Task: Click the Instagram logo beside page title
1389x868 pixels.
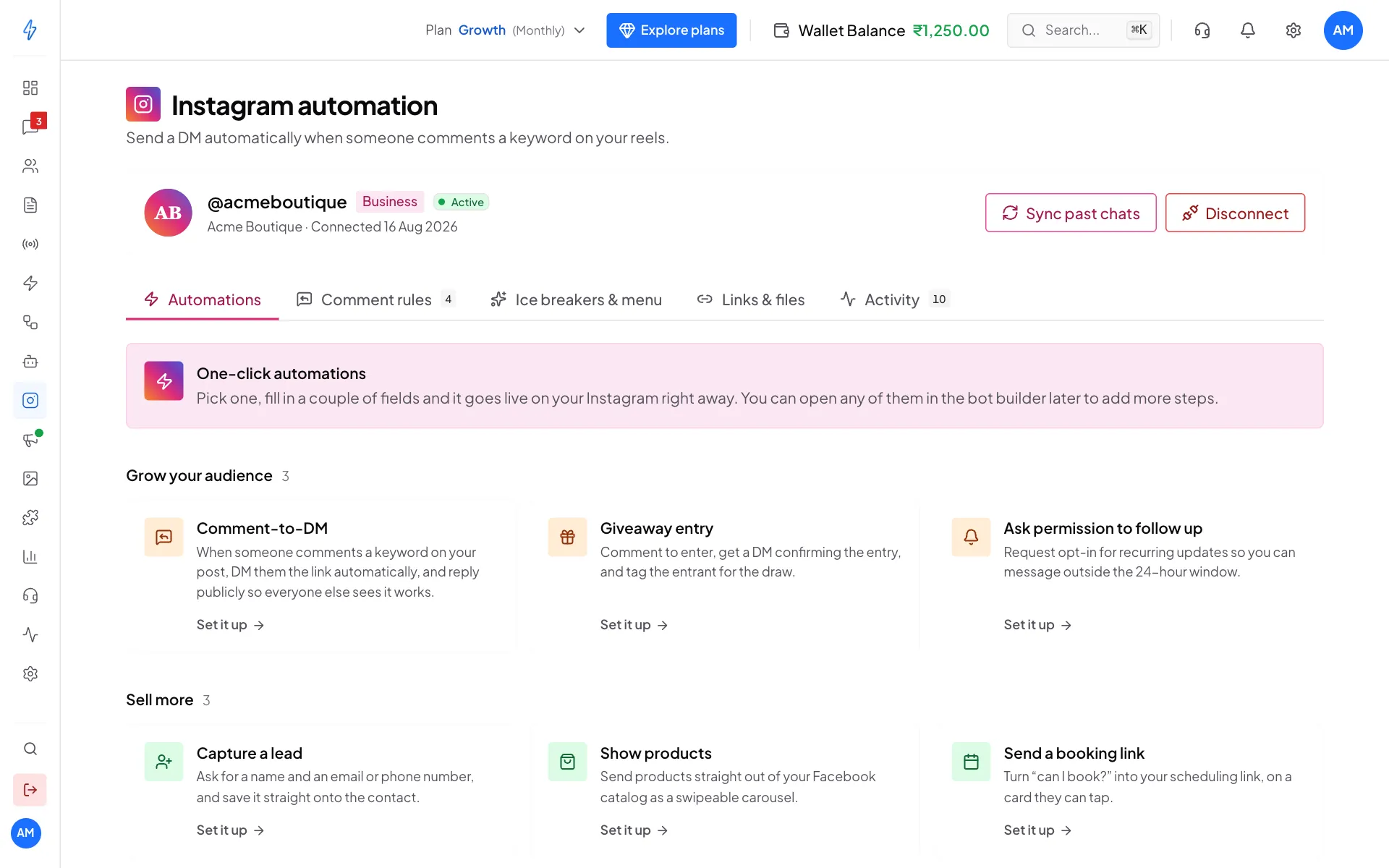Action: click(143, 104)
